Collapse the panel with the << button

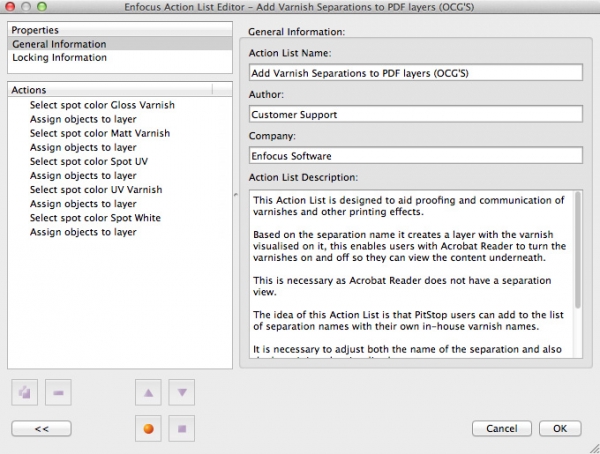42,428
